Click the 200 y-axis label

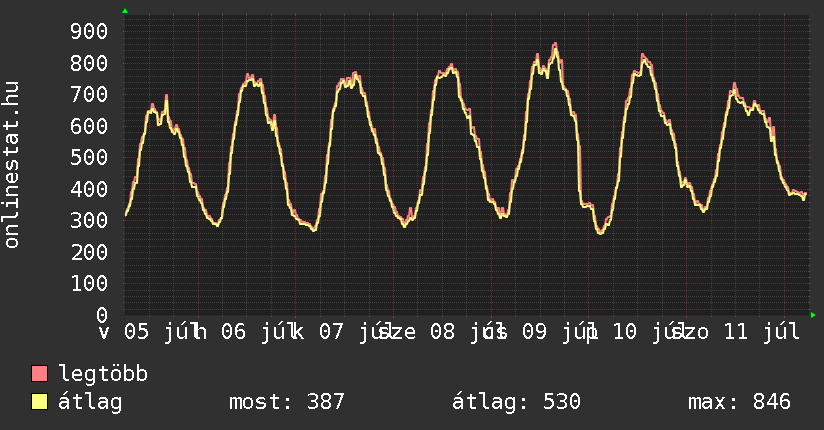click(x=89, y=252)
